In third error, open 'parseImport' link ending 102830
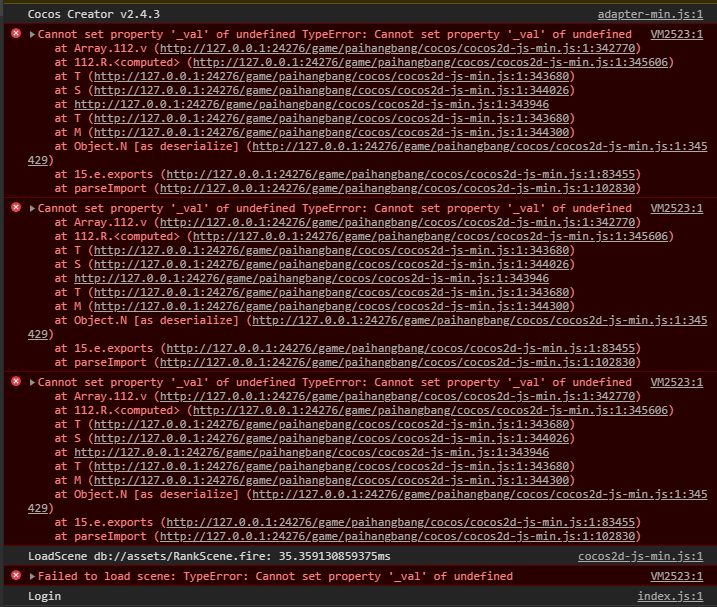Image resolution: width=717 pixels, height=607 pixels. click(397, 536)
